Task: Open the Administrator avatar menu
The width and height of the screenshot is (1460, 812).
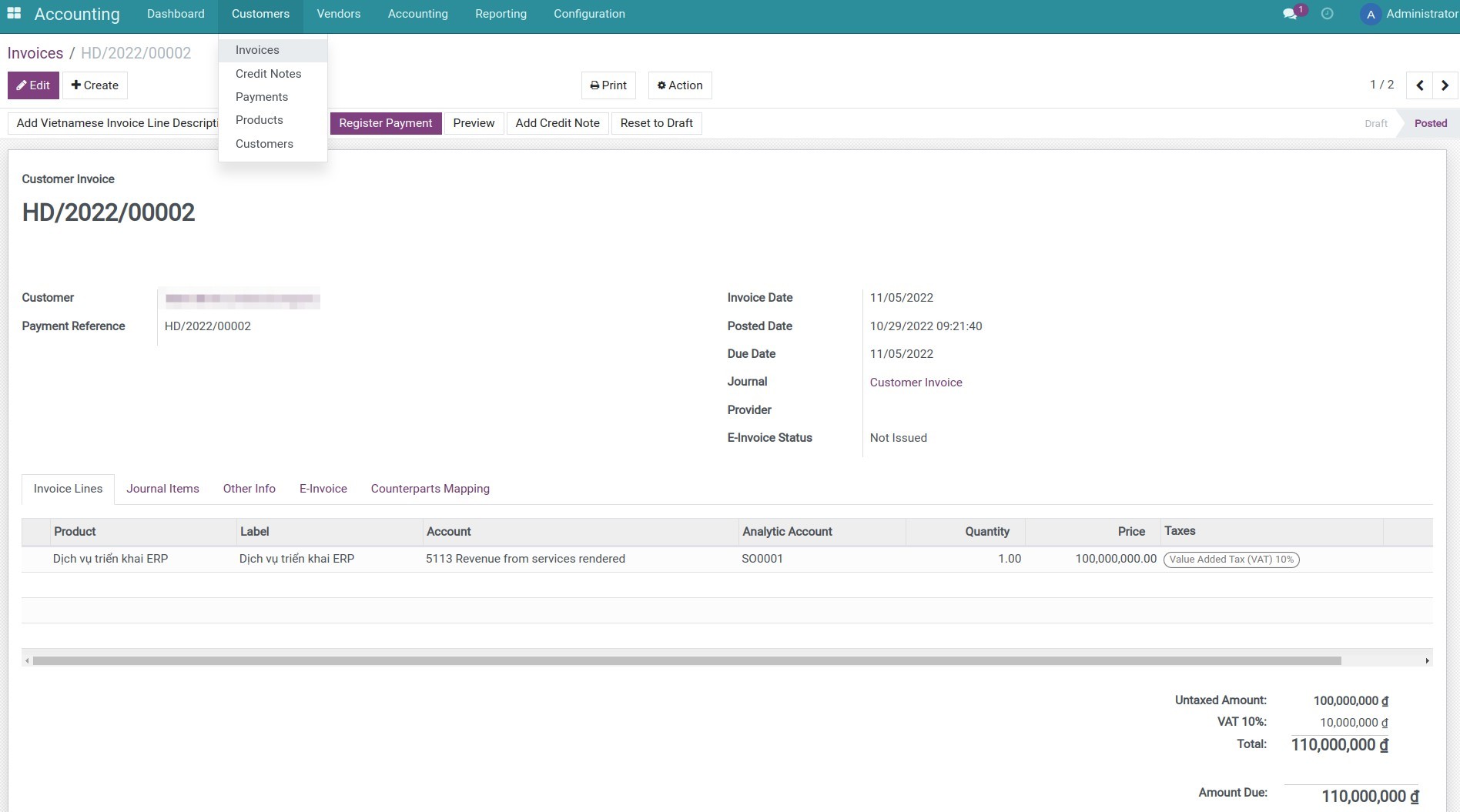Action: tap(1370, 14)
